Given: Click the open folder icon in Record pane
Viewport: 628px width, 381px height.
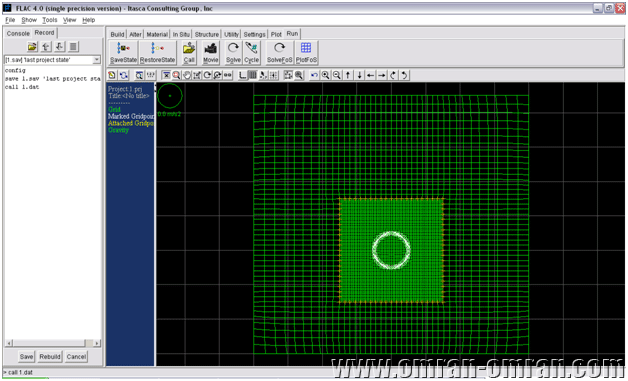Looking at the screenshot, I should [x=32, y=46].
